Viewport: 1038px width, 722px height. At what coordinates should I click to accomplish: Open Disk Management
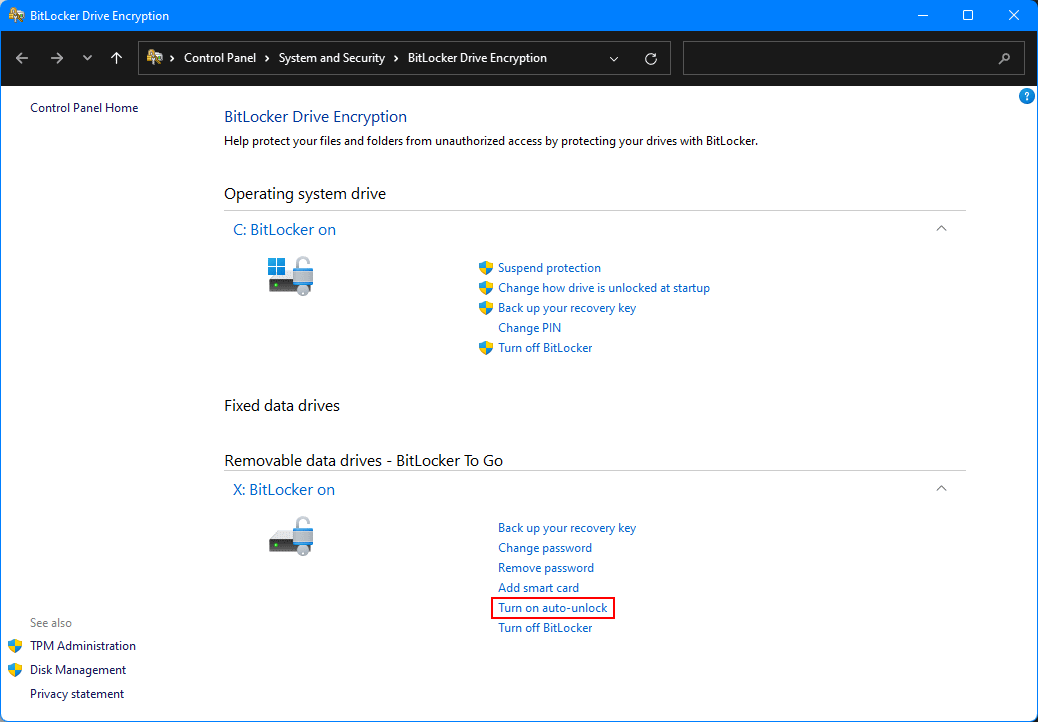78,670
